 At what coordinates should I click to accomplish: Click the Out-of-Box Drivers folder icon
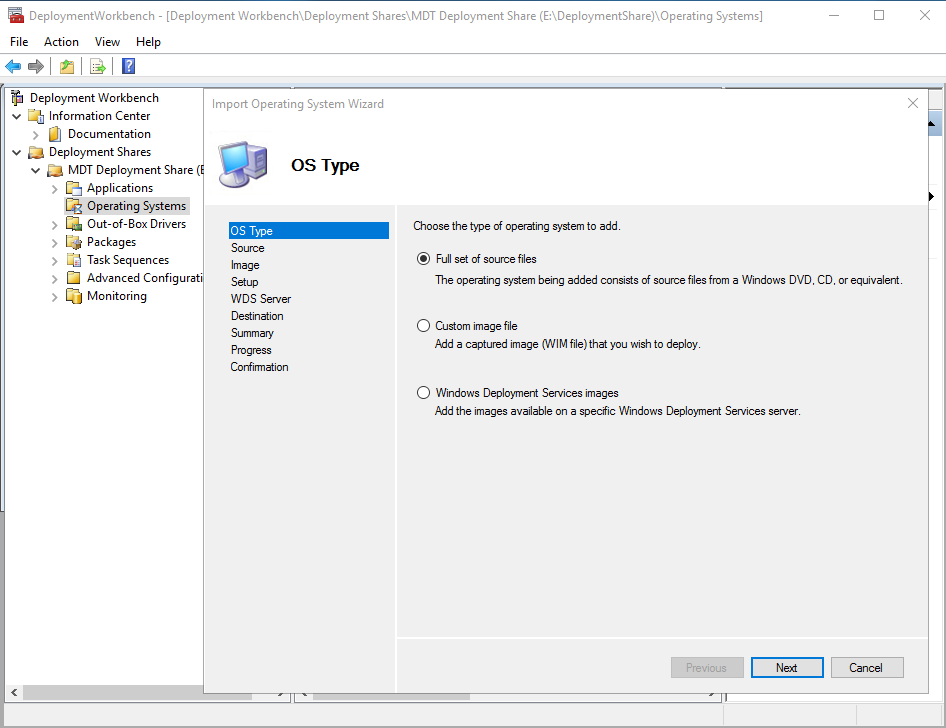[74, 224]
